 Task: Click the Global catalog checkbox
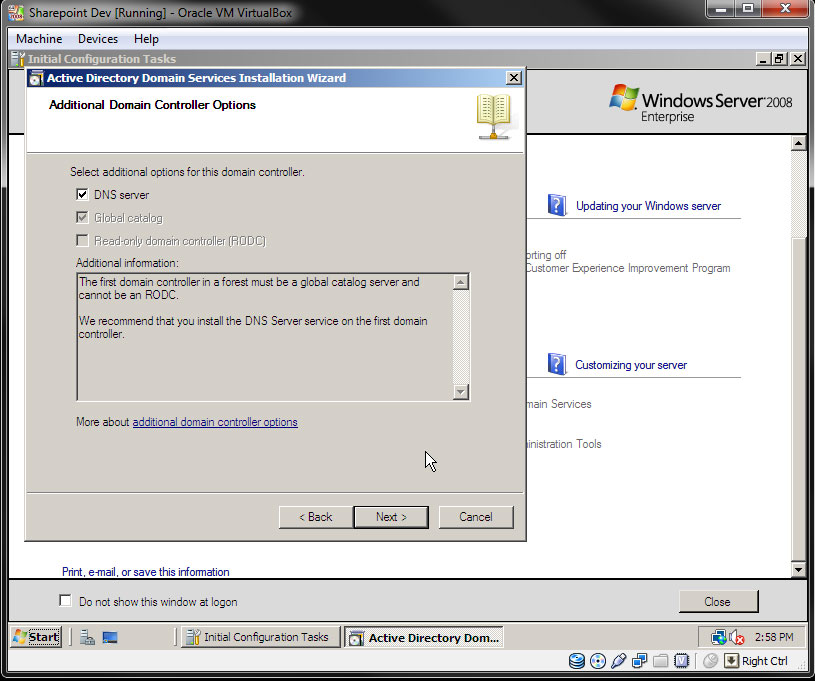[82, 217]
